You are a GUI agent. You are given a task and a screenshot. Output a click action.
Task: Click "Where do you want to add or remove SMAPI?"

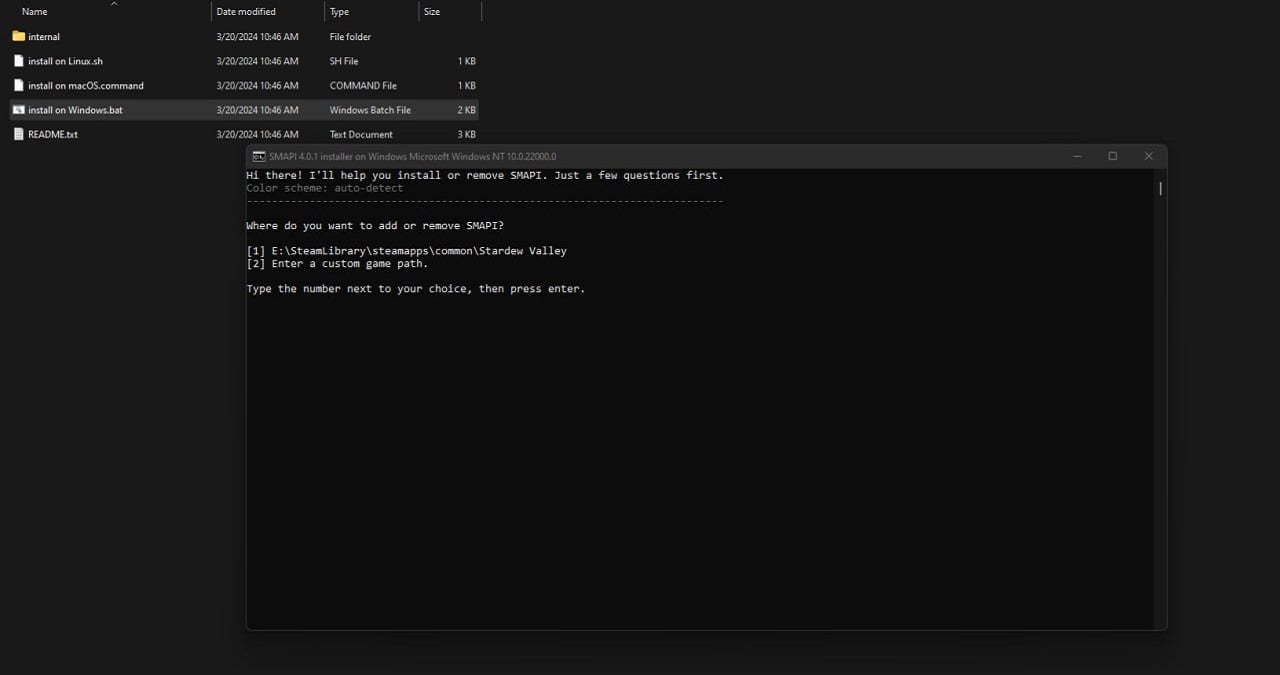tap(375, 226)
